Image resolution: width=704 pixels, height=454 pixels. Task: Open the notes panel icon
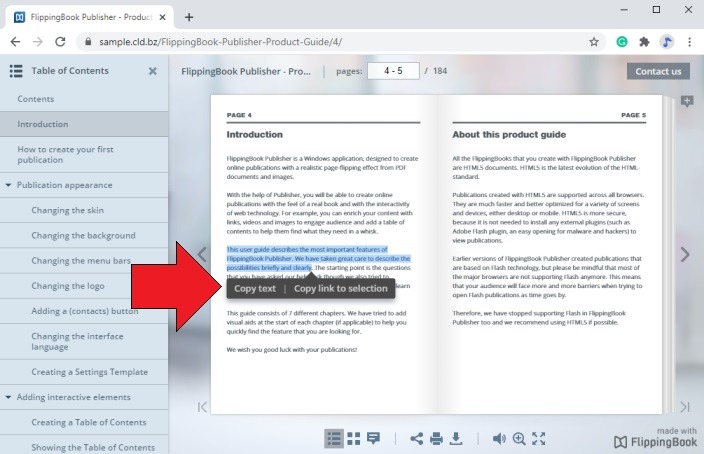point(374,438)
